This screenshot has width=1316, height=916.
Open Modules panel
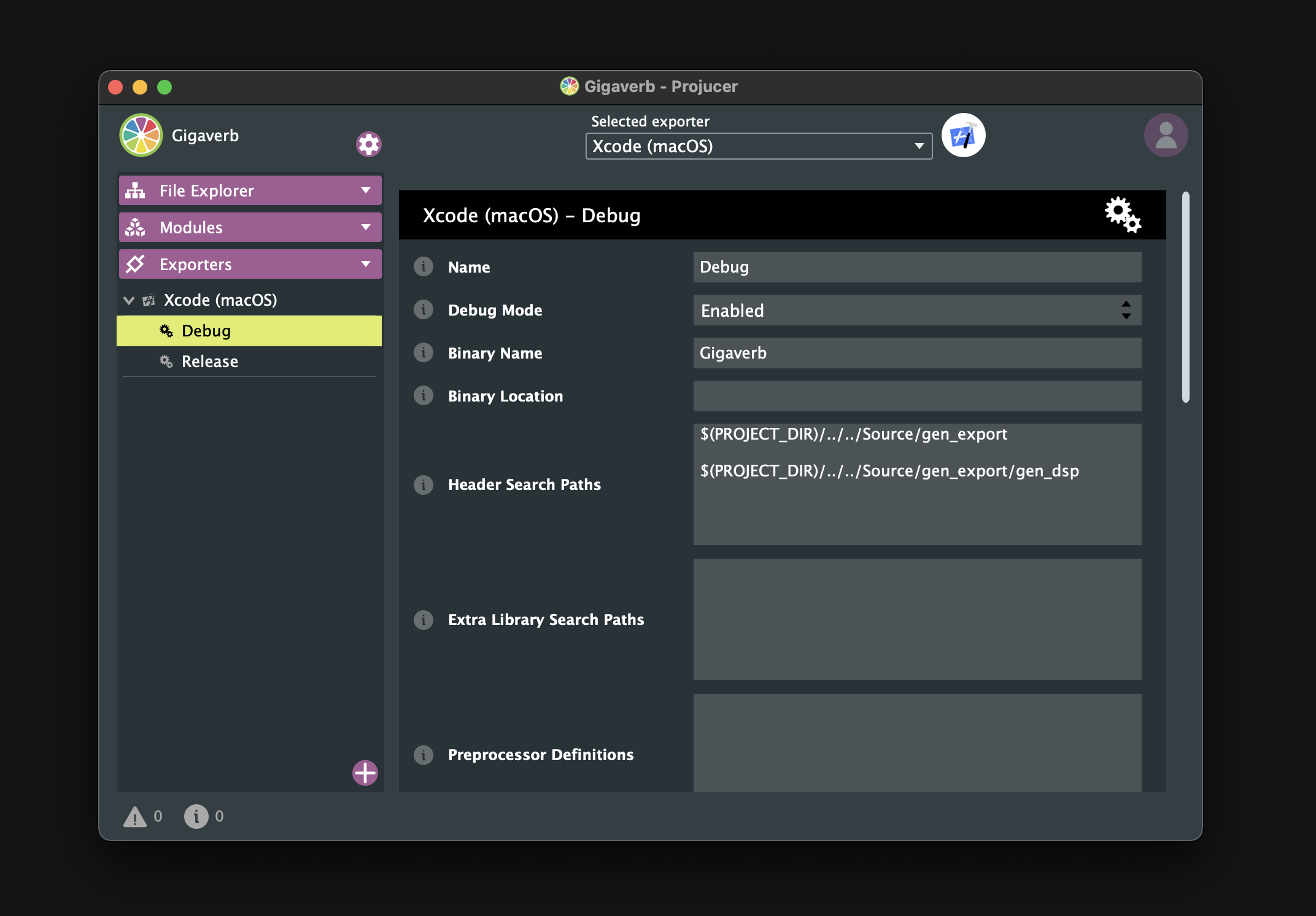pos(247,227)
